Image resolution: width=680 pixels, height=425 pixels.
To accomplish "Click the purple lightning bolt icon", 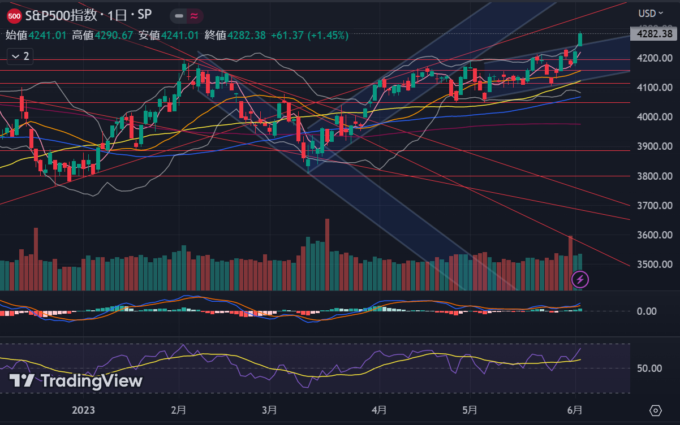I will click(x=579, y=279).
